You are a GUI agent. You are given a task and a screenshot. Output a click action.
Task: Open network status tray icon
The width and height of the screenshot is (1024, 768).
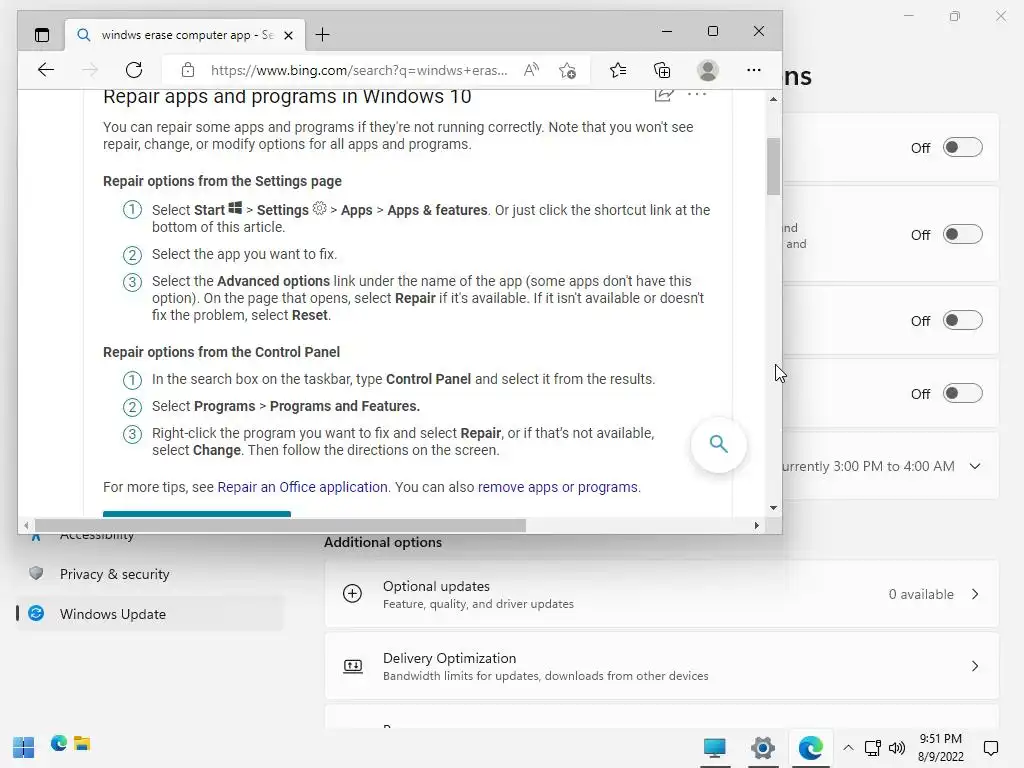point(872,748)
